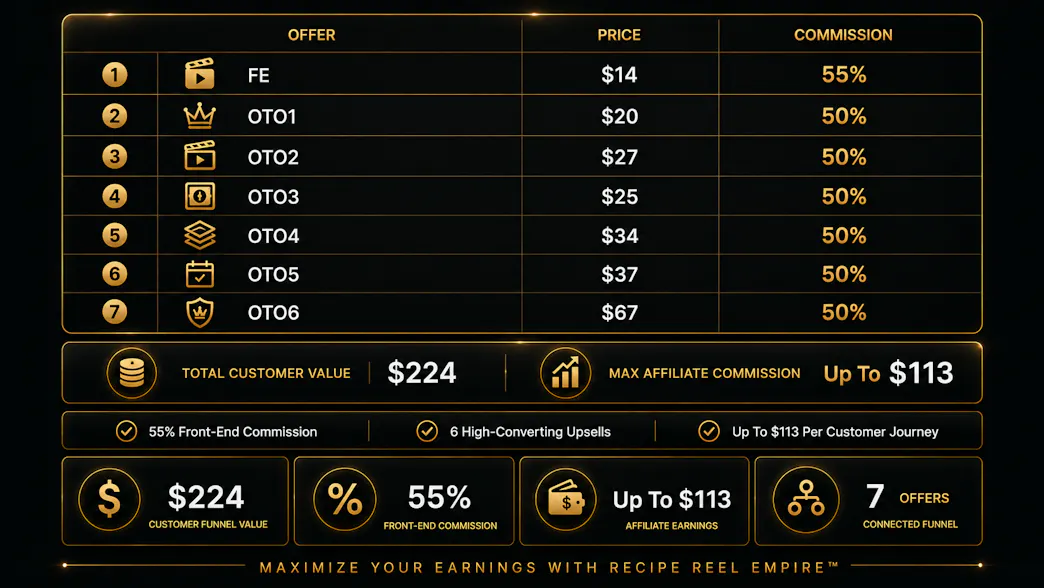Click the 55% Front-End Commission checkmark

tap(127, 432)
